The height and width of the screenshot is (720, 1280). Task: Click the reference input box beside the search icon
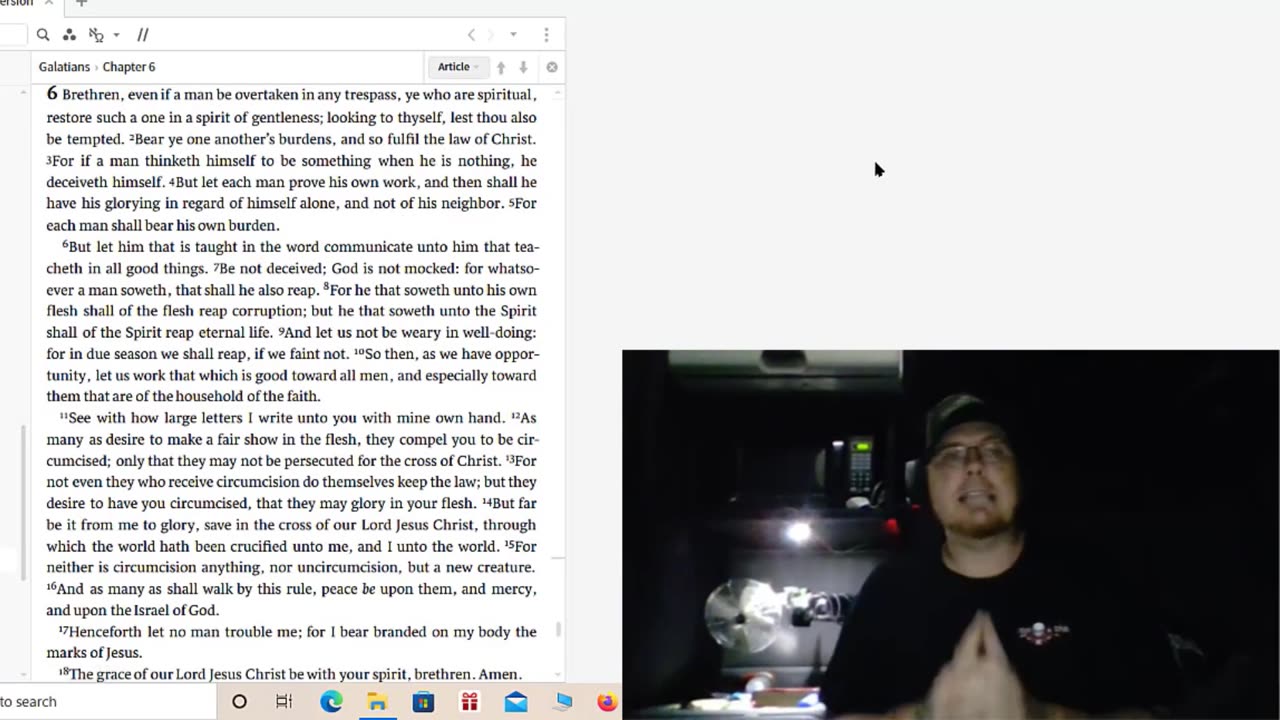click(x=13, y=35)
